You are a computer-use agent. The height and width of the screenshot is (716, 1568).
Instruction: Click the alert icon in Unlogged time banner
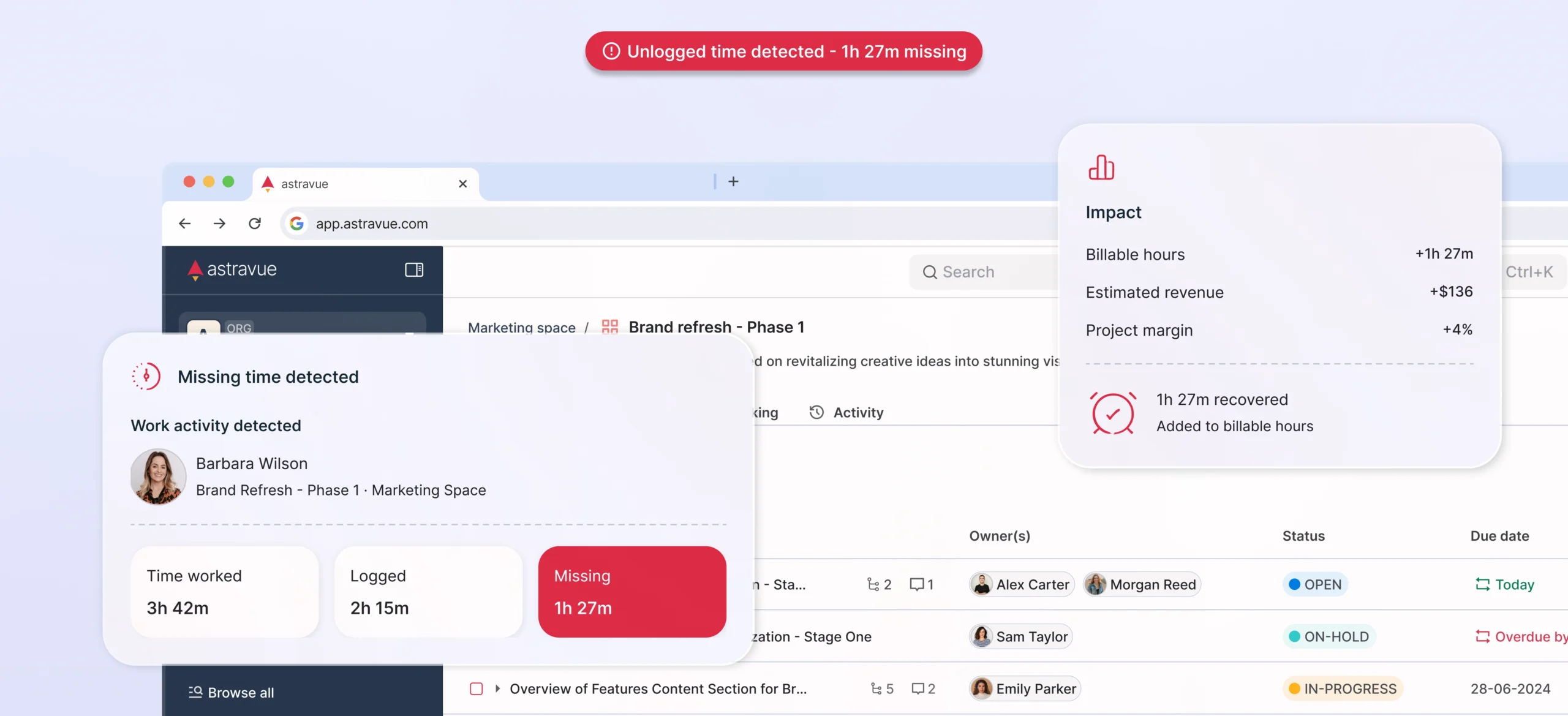(x=611, y=51)
